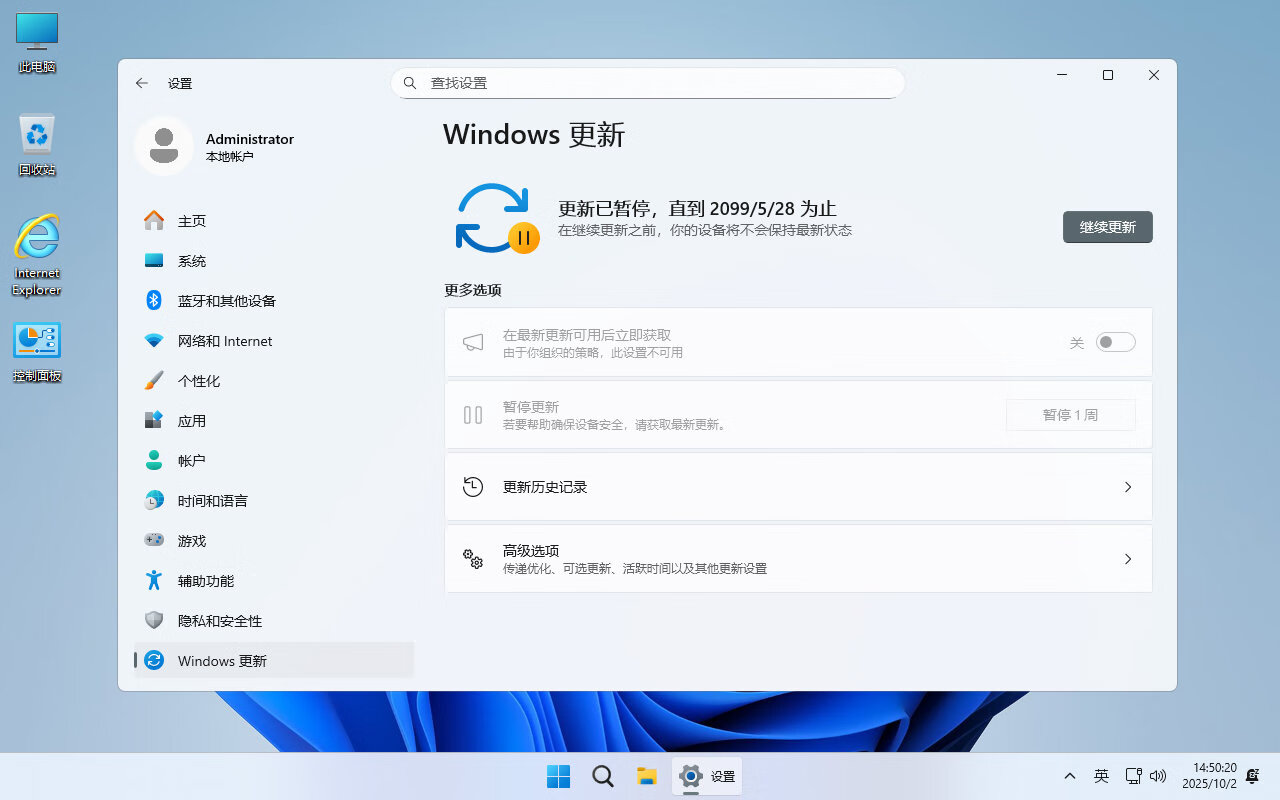The width and height of the screenshot is (1280, 800).
Task: Select 网络和 Internet in the sidebar
Action: (222, 341)
